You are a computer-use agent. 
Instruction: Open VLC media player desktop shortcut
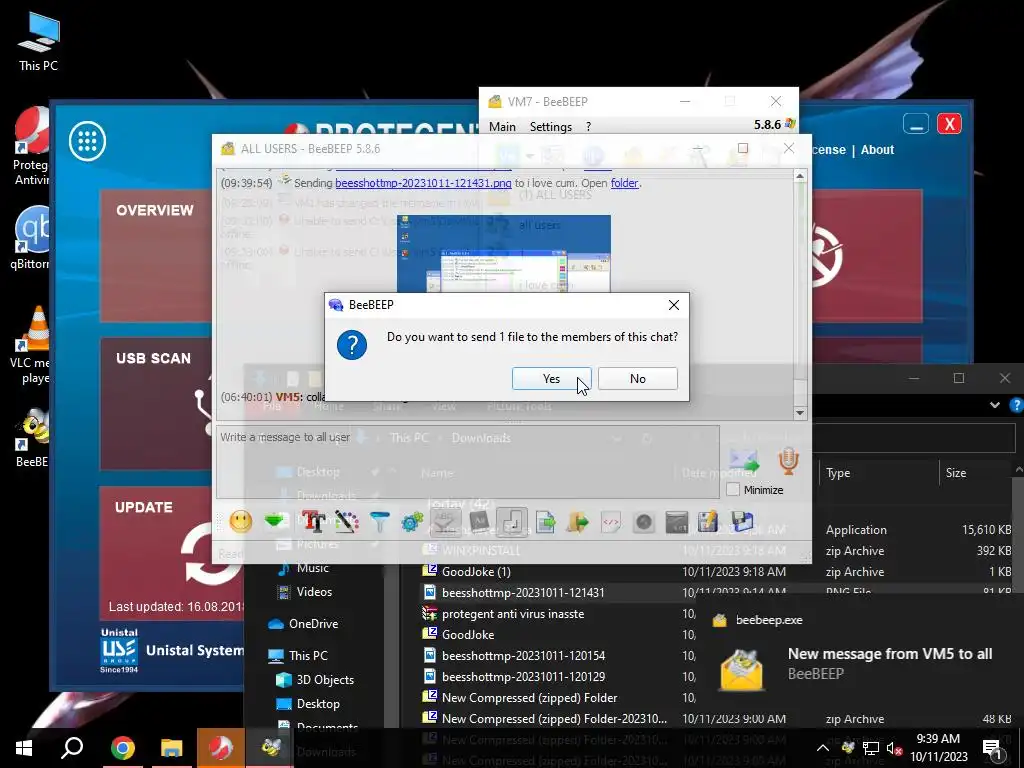[x=33, y=345]
